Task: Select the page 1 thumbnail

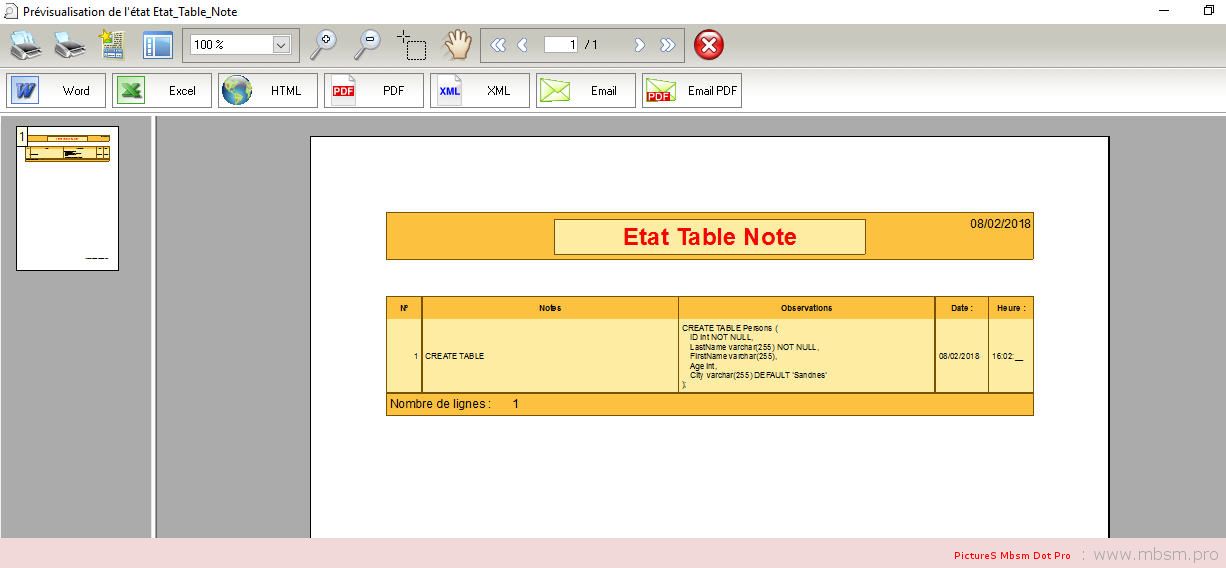Action: (x=67, y=198)
